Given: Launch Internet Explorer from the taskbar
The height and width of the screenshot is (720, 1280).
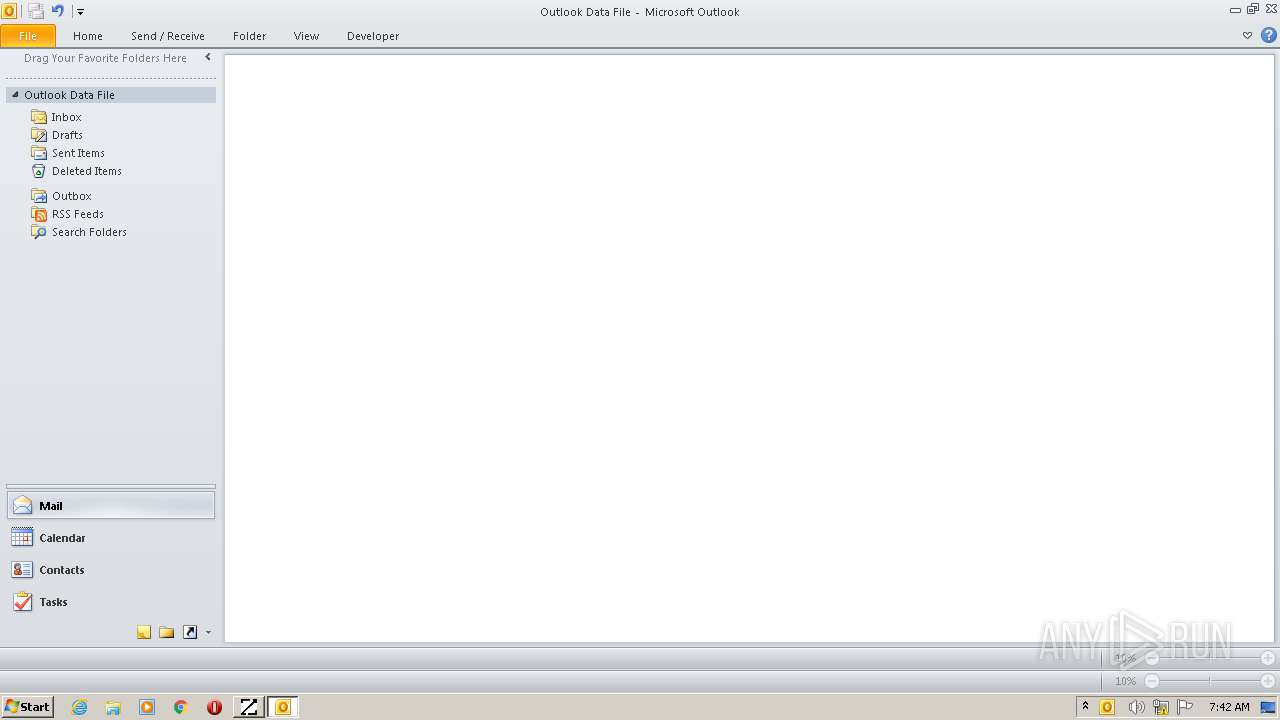Looking at the screenshot, I should point(80,707).
